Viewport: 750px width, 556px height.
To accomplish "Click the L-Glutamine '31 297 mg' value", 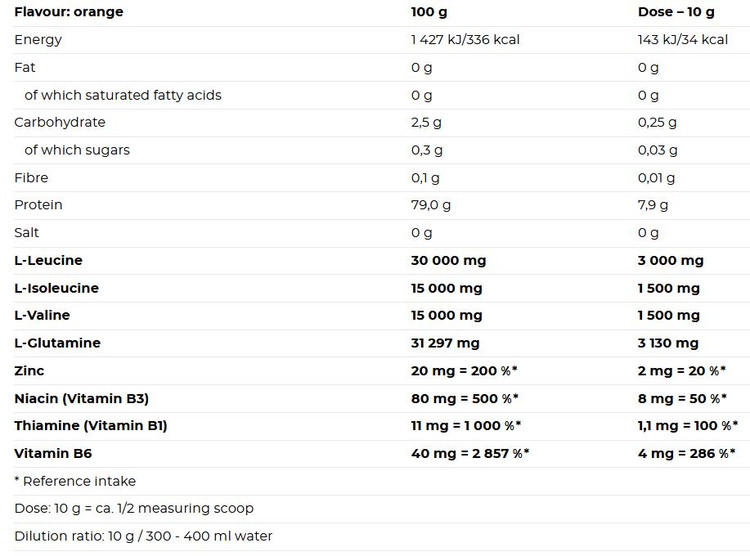I will tap(445, 343).
